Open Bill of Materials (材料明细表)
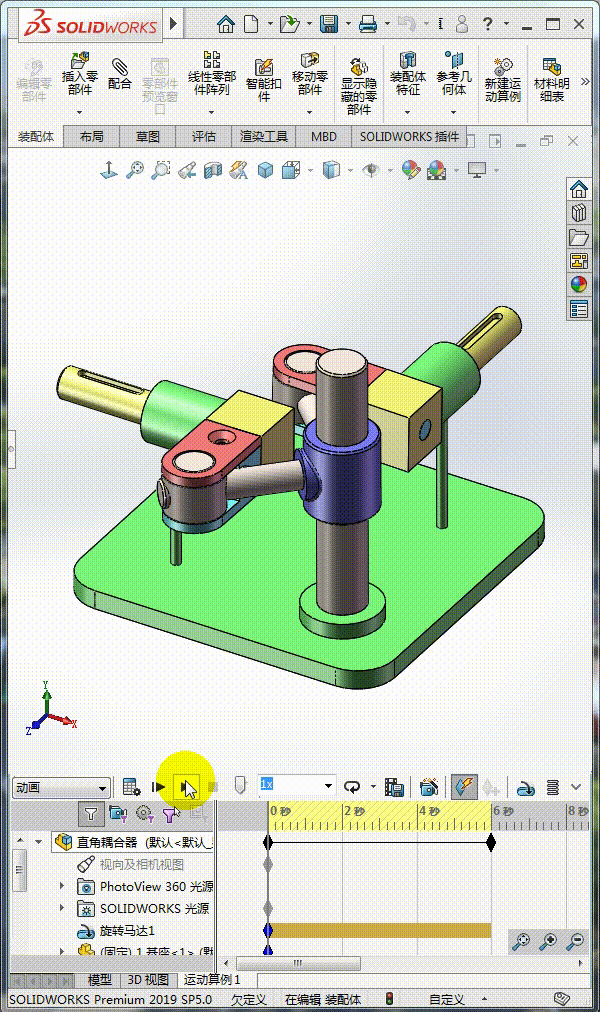Viewport: 600px width, 1012px height. coord(552,81)
